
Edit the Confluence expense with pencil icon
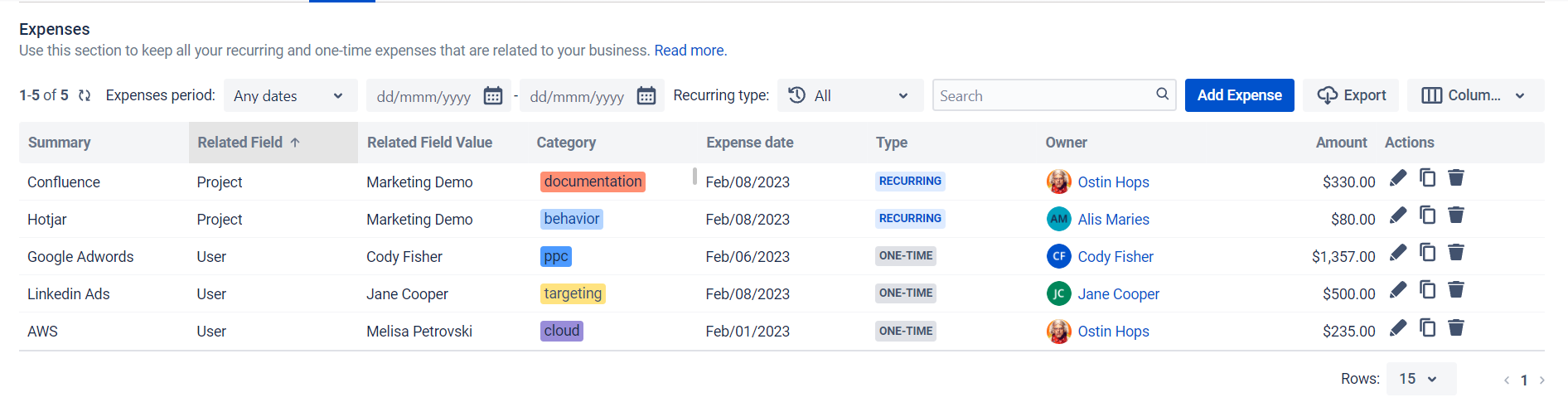pos(1398,178)
